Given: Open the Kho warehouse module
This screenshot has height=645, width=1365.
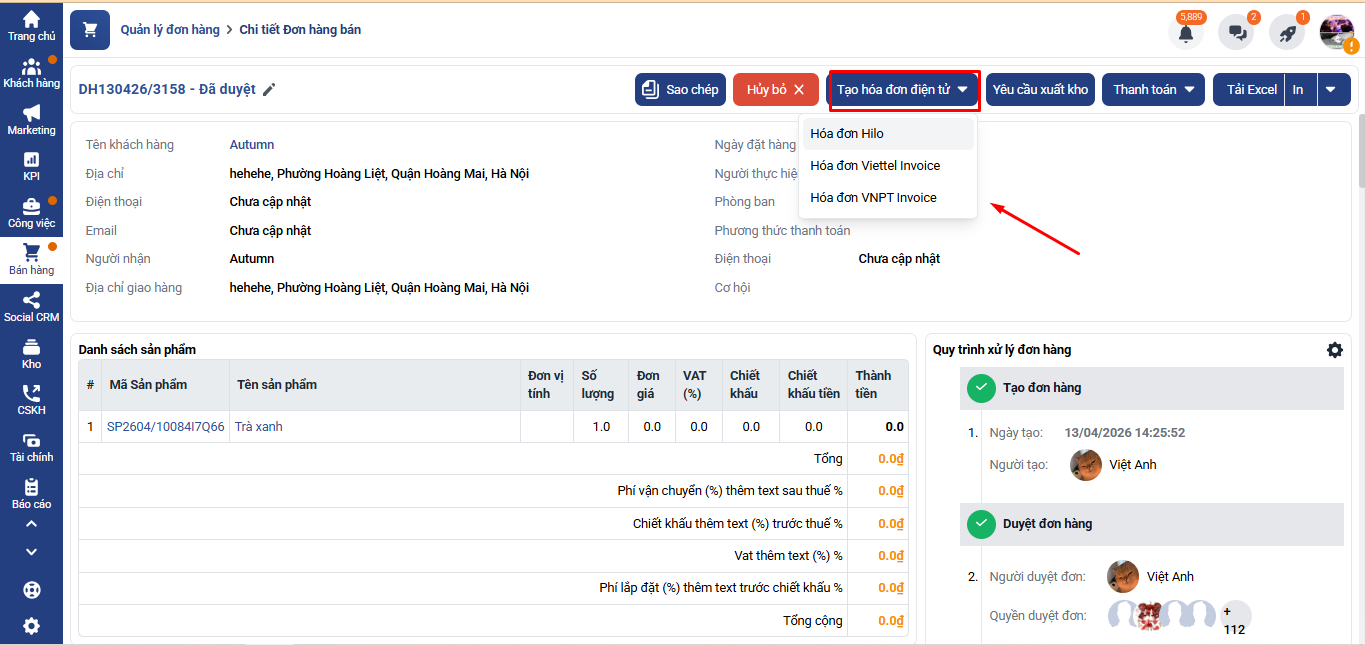Looking at the screenshot, I should click(31, 354).
